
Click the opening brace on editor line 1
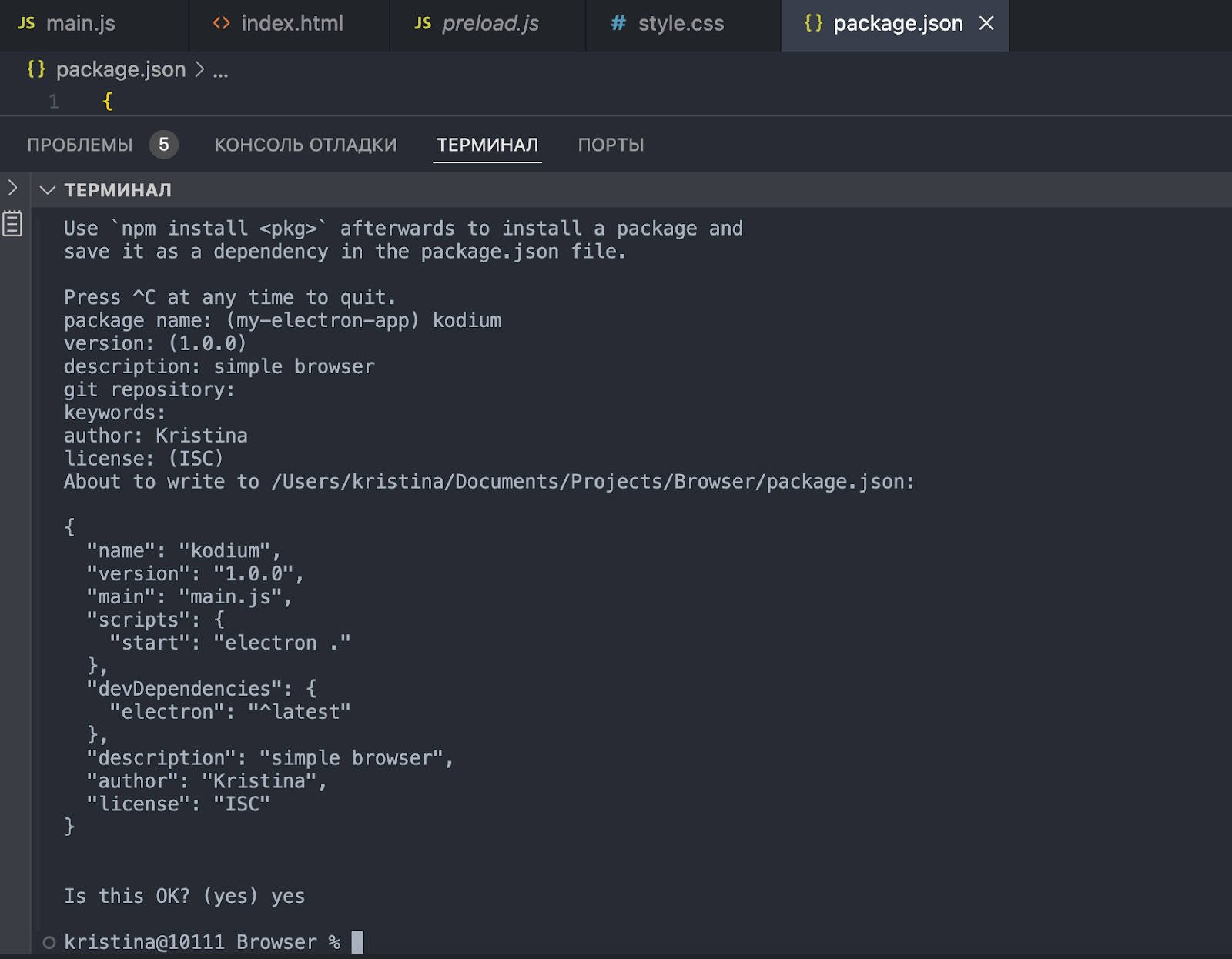tap(108, 102)
